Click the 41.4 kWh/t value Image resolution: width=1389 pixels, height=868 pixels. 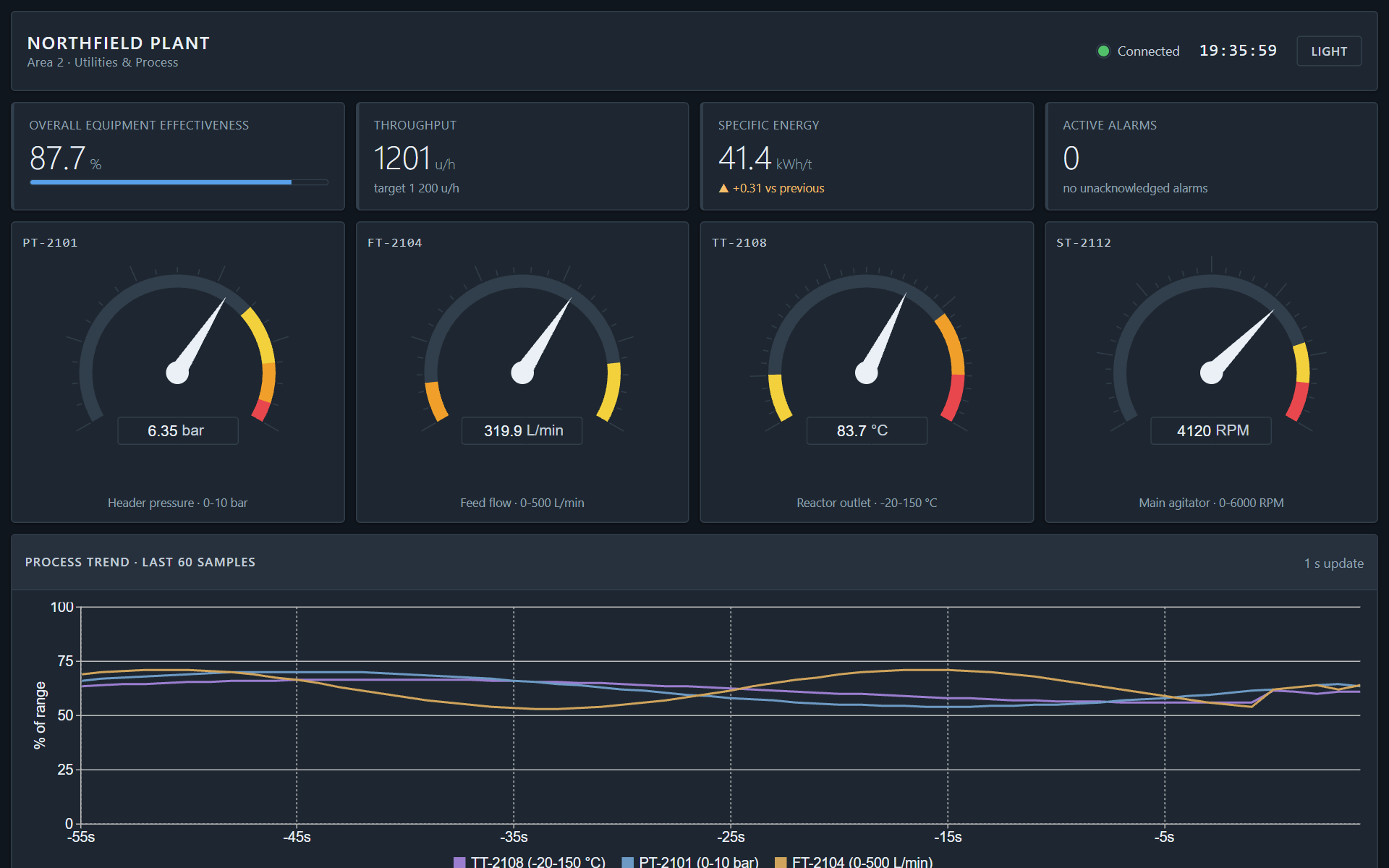[765, 158]
